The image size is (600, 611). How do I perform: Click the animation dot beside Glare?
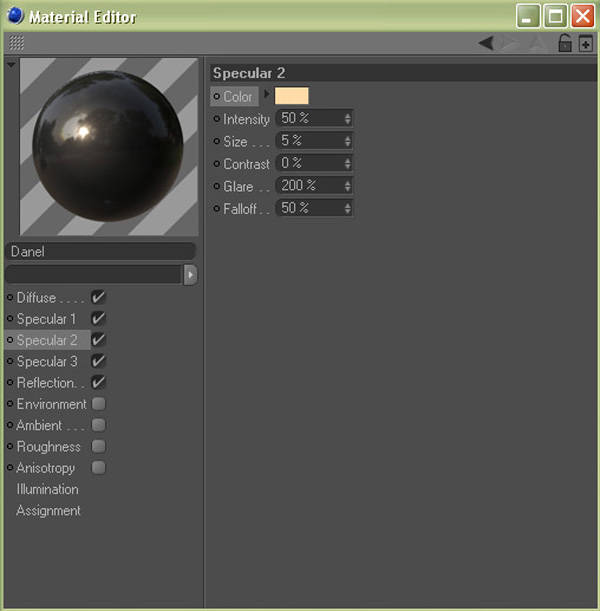coord(217,186)
